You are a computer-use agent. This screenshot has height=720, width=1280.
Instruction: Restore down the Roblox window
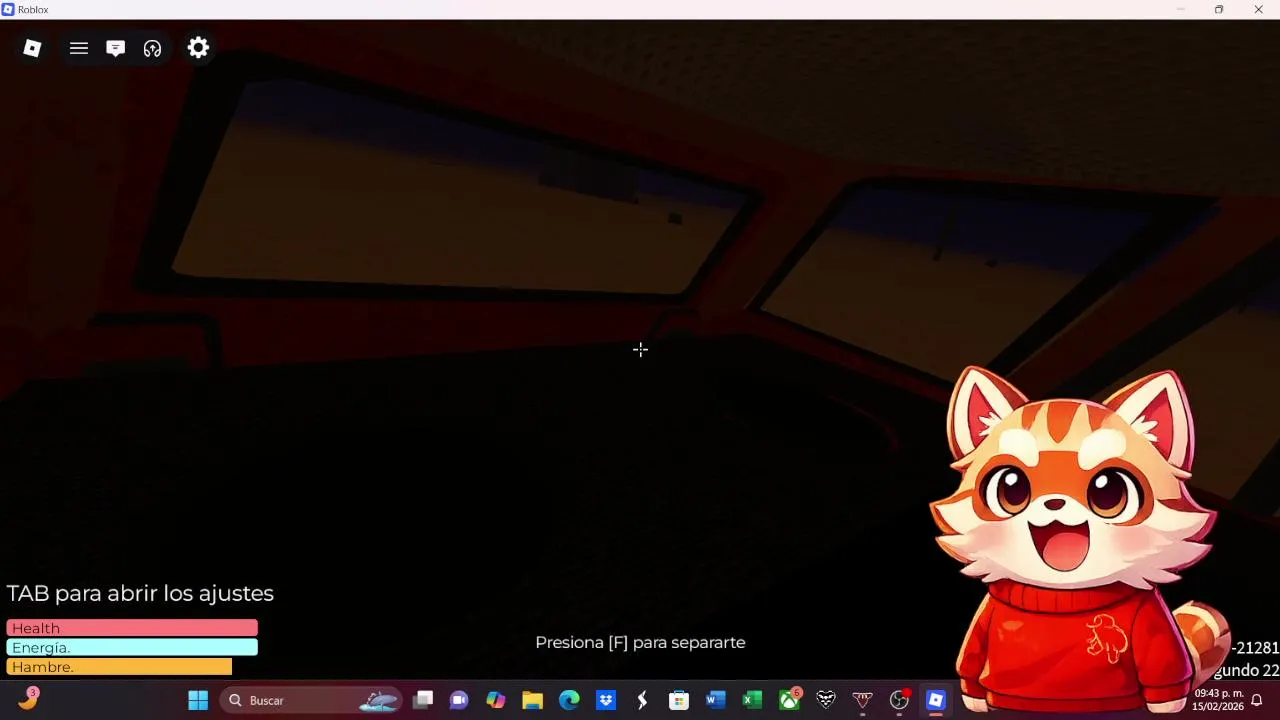(x=1219, y=9)
